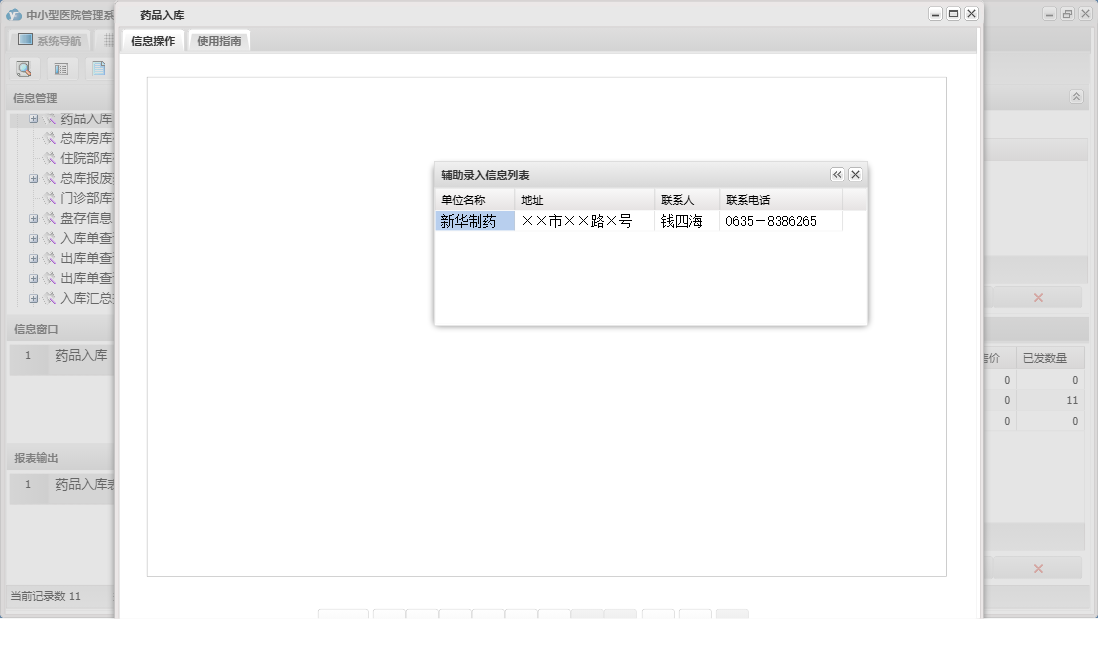The height and width of the screenshot is (655, 1098).
Task: Expand the 入库汇总 tree node
Action: [33, 298]
